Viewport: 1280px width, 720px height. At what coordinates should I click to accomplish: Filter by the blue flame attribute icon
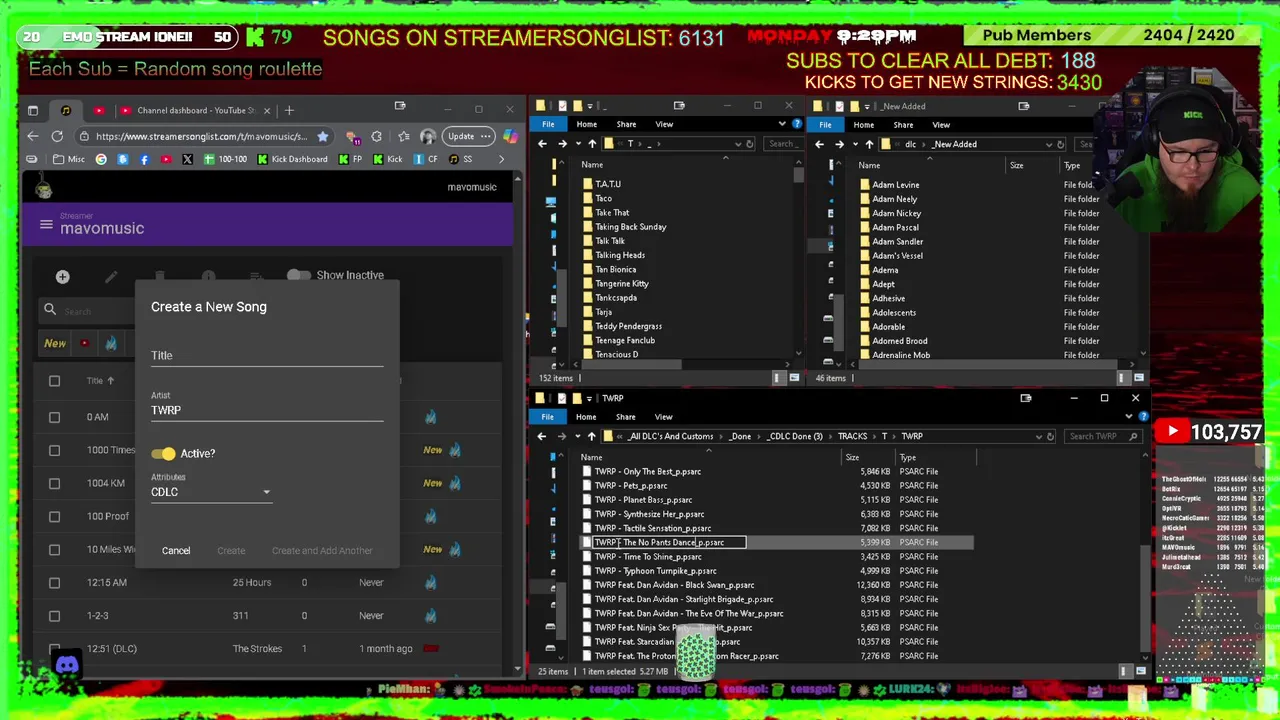(111, 344)
